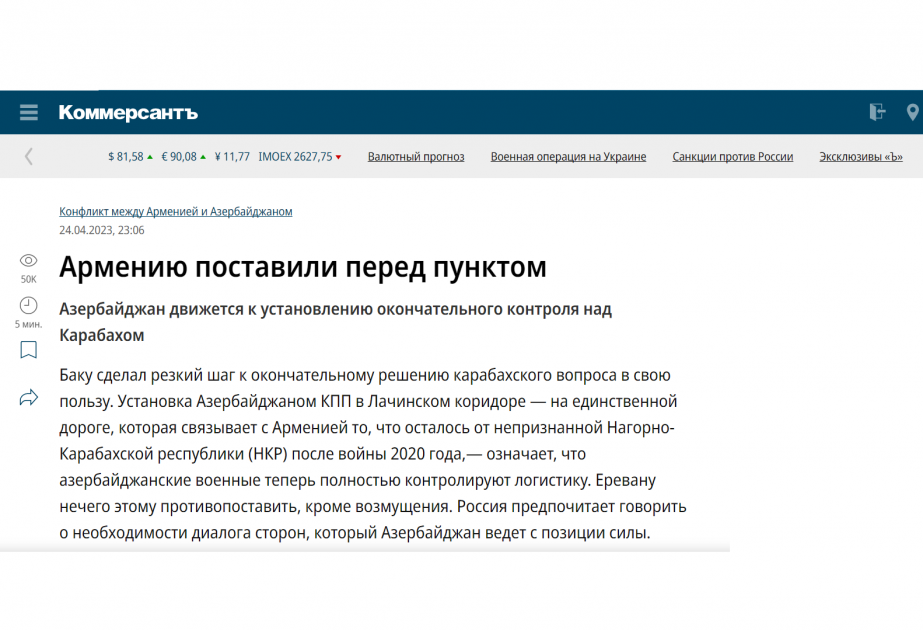Open Военная операция на Украине section
This screenshot has width=923, height=630.
click(x=568, y=157)
